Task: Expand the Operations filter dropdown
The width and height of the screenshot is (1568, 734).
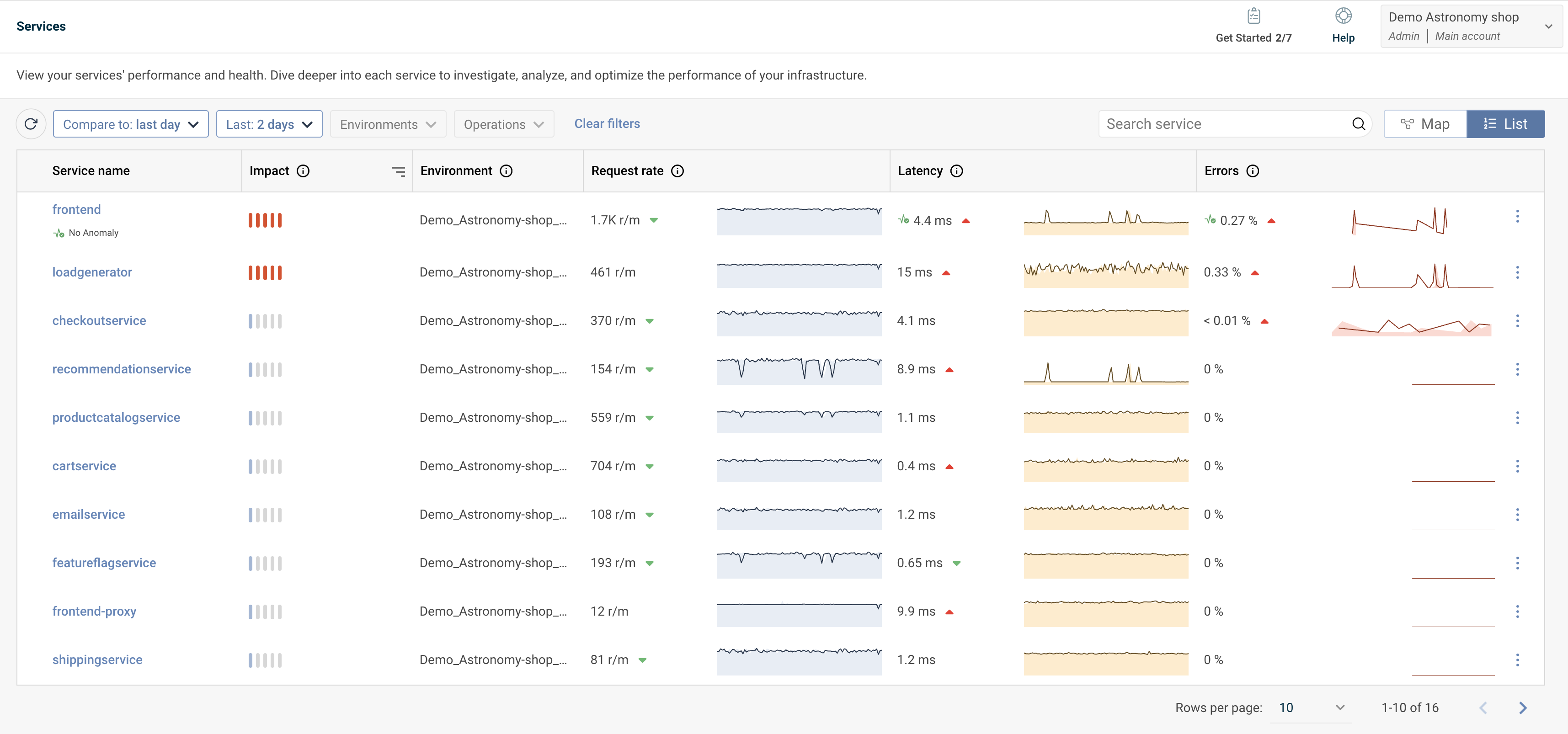Action: click(x=503, y=124)
